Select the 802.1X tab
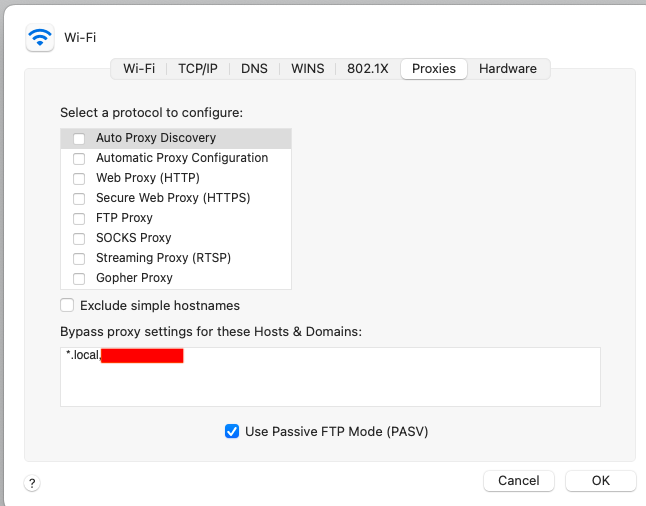The height and width of the screenshot is (506, 646). coord(367,69)
